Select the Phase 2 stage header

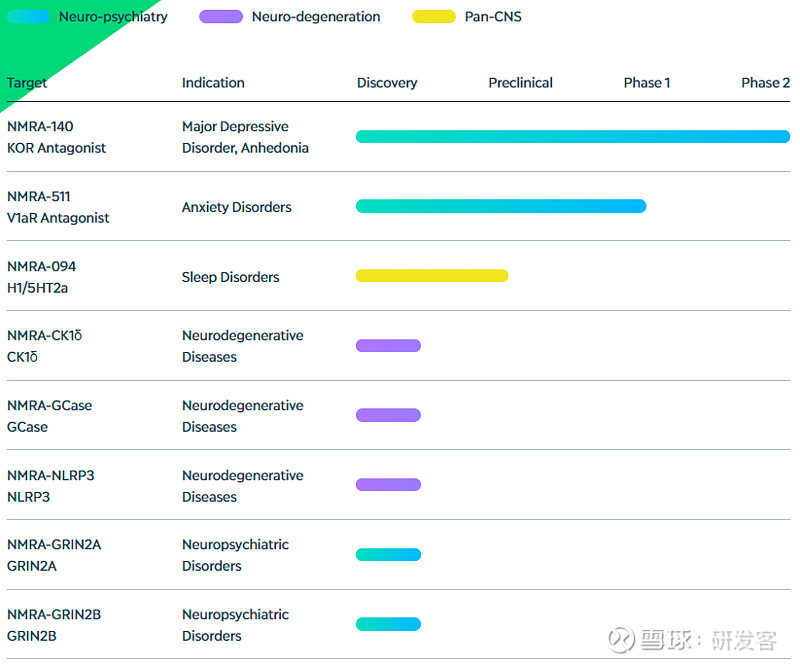point(765,83)
